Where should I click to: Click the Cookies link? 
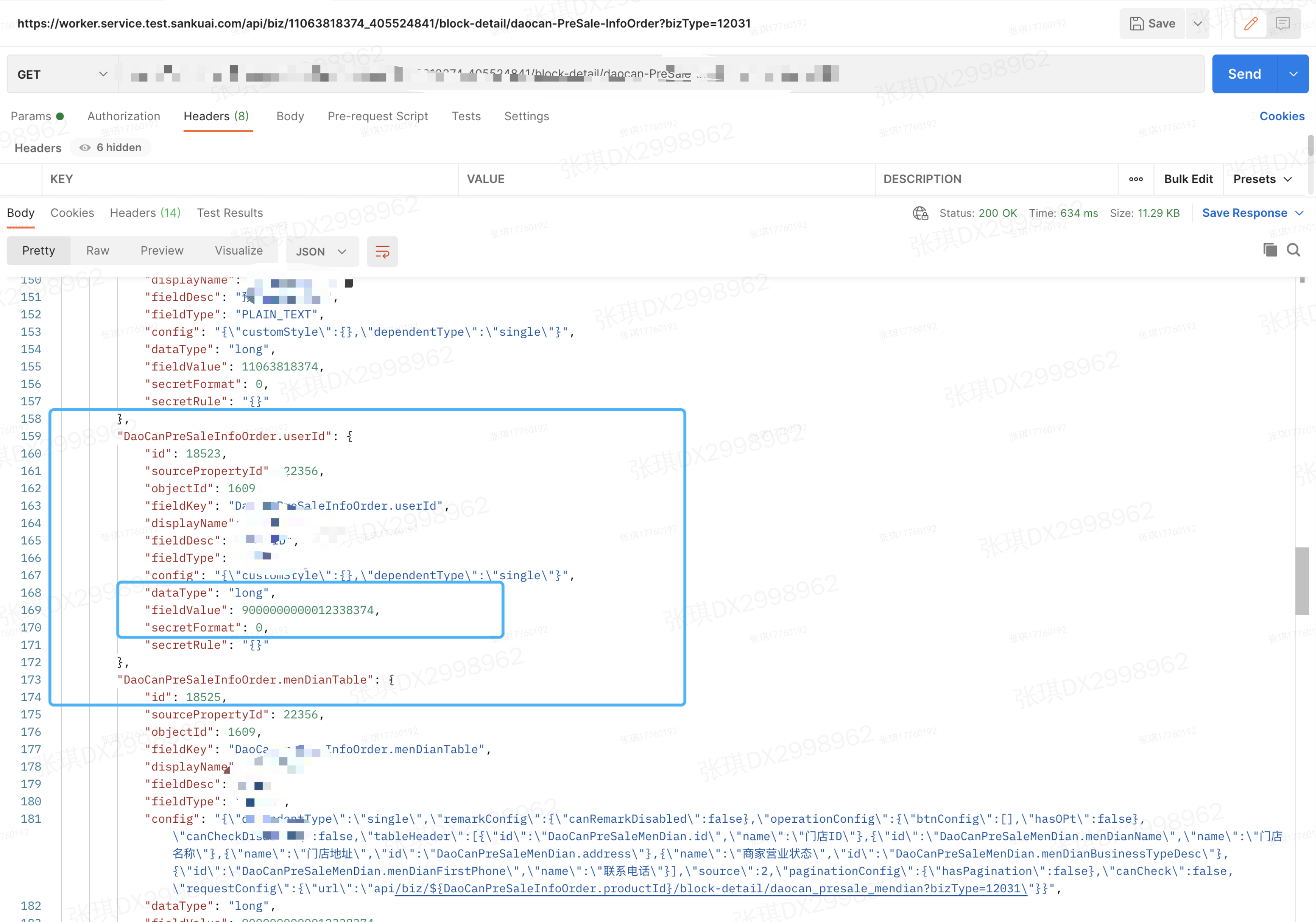point(1281,117)
